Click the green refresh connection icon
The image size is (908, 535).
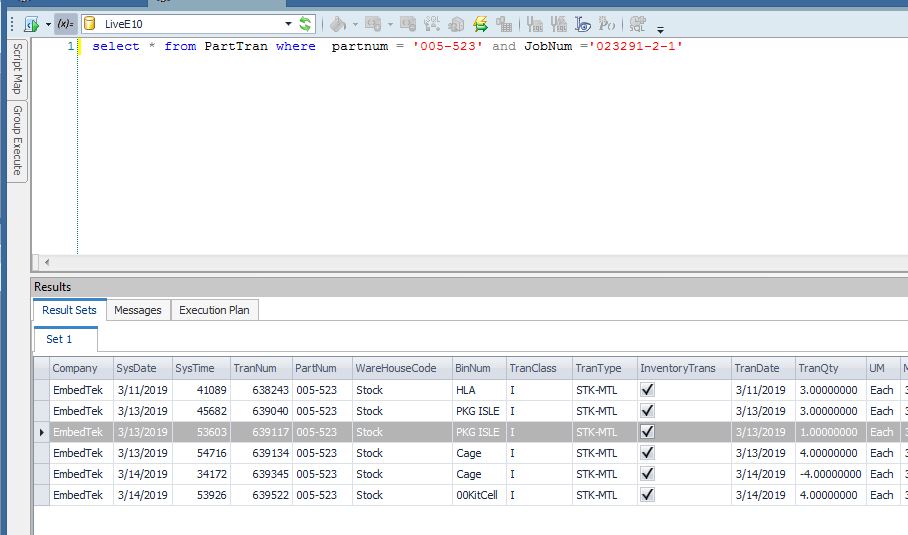click(306, 23)
